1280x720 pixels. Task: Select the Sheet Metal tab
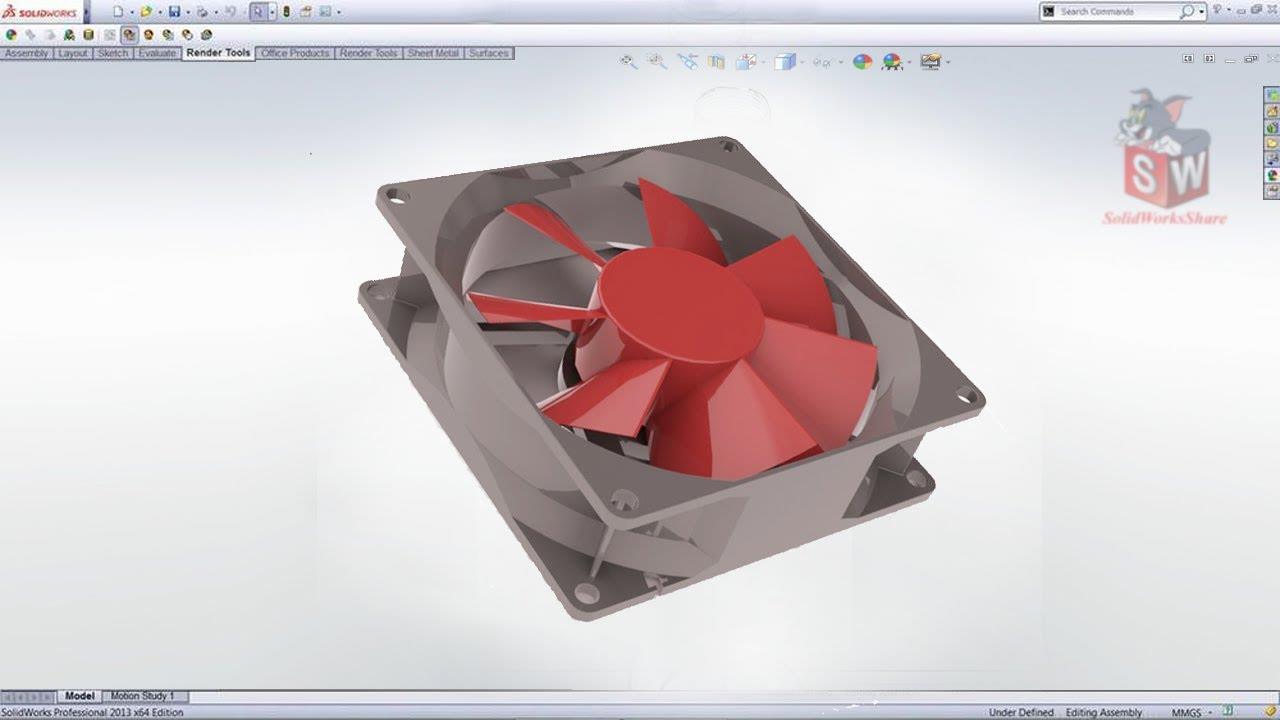[x=433, y=53]
